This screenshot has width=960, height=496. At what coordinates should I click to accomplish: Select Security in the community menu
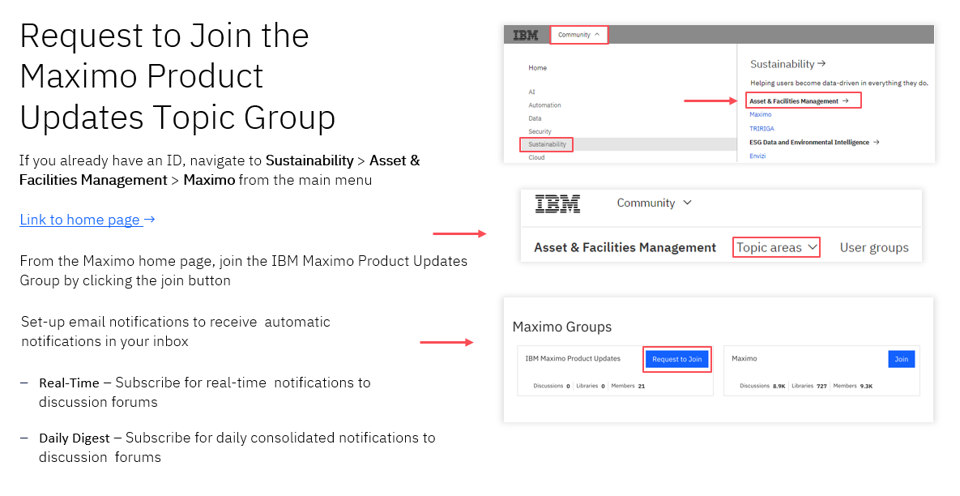click(x=539, y=132)
